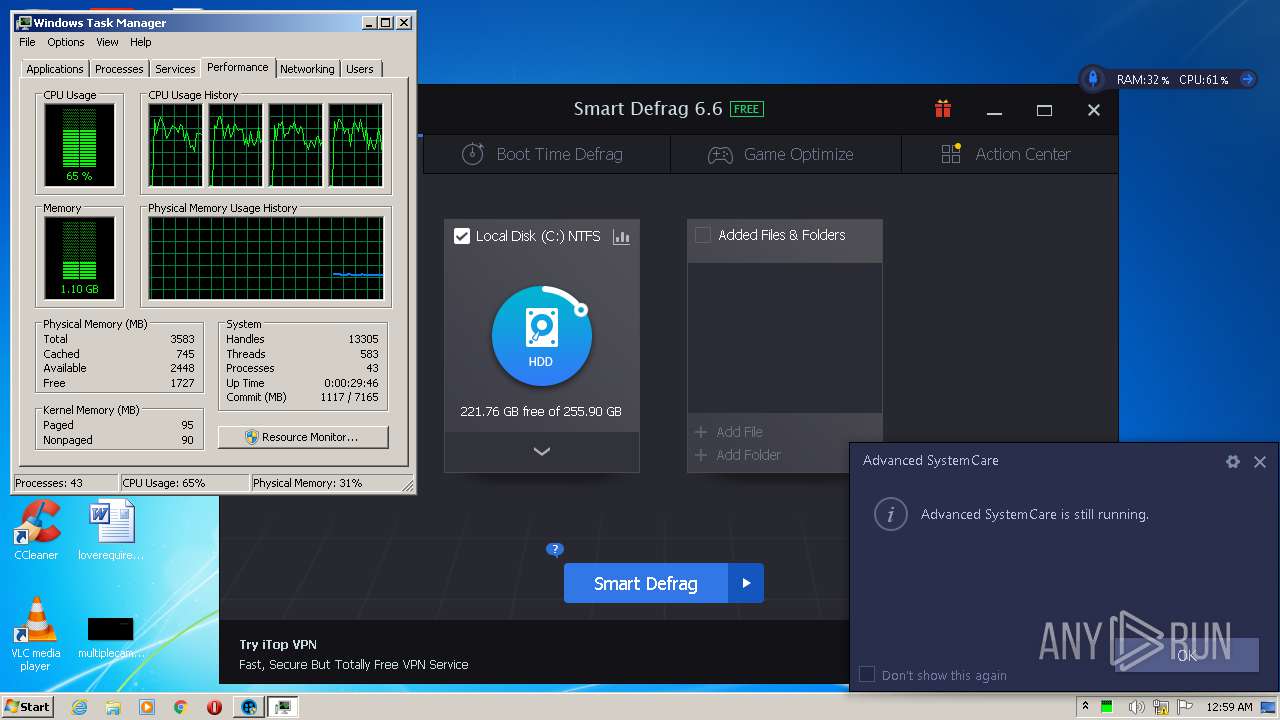Screen dimensions: 1280x720
Task: Check Don't show this again
Action: coord(867,675)
